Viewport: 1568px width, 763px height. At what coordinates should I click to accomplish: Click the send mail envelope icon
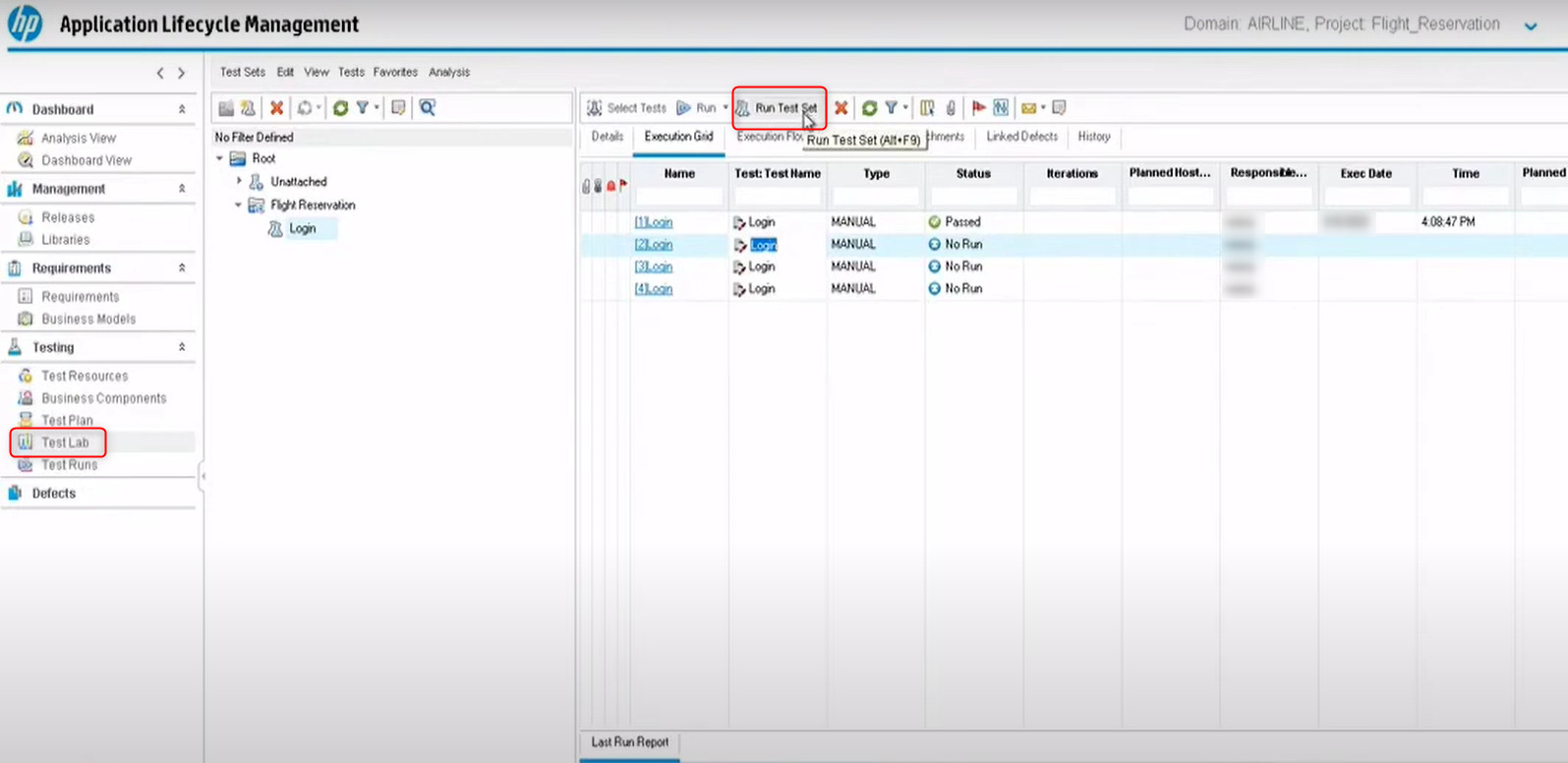(x=1028, y=108)
